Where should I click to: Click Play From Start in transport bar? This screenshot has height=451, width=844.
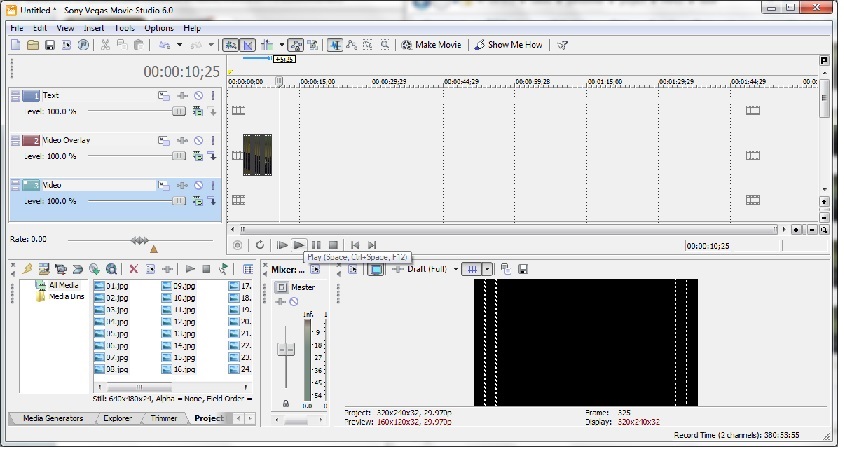pyautogui.click(x=282, y=246)
